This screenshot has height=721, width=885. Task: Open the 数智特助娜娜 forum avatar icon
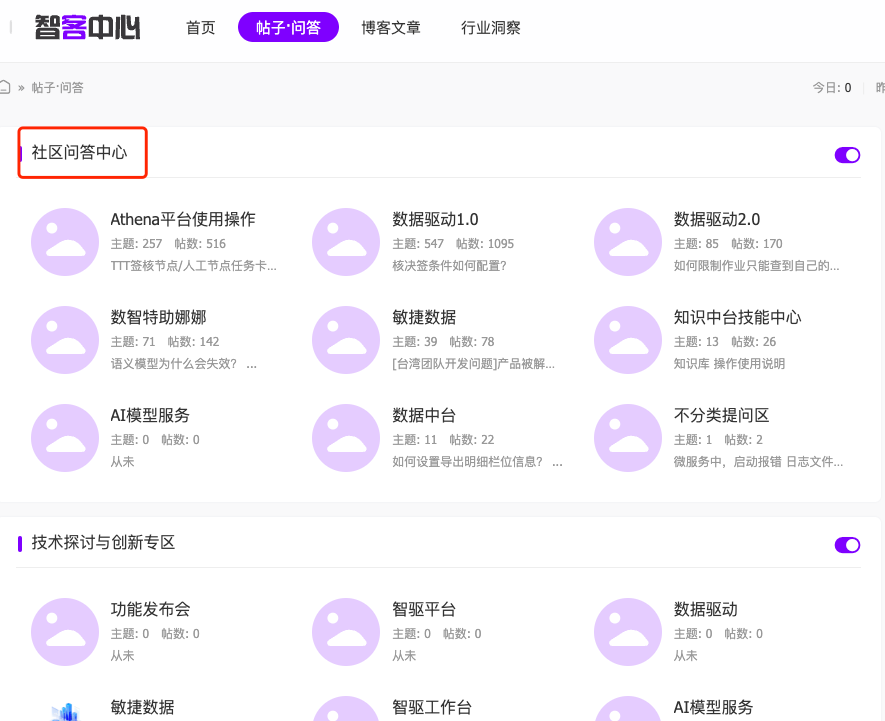point(64,340)
